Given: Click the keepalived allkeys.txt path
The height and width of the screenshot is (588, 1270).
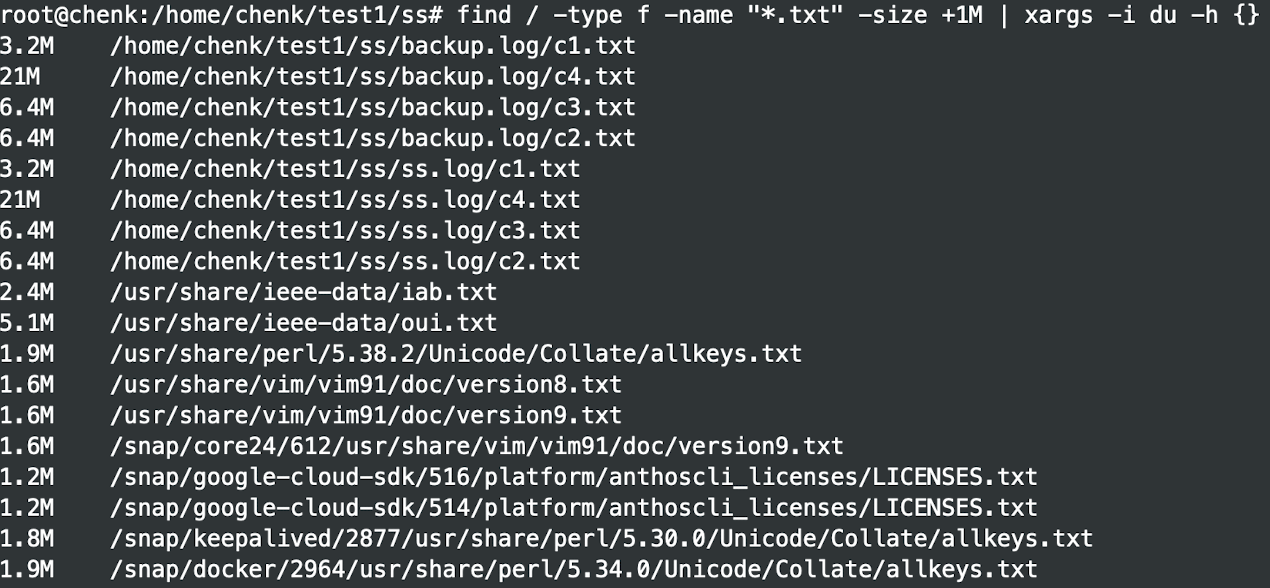Looking at the screenshot, I should 601,539.
